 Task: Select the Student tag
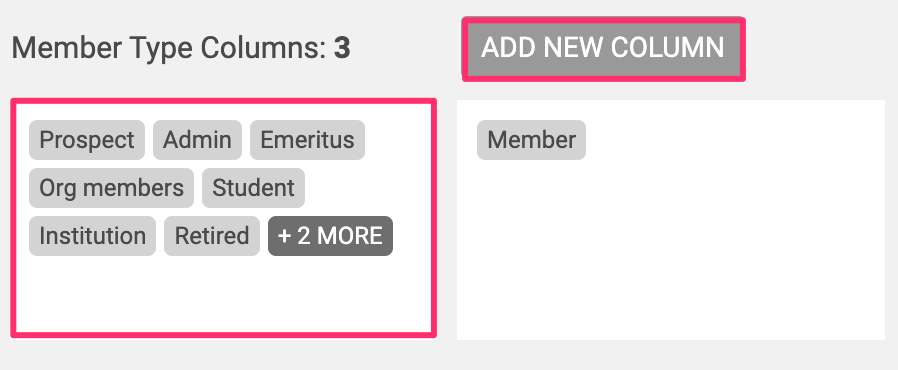click(x=253, y=188)
